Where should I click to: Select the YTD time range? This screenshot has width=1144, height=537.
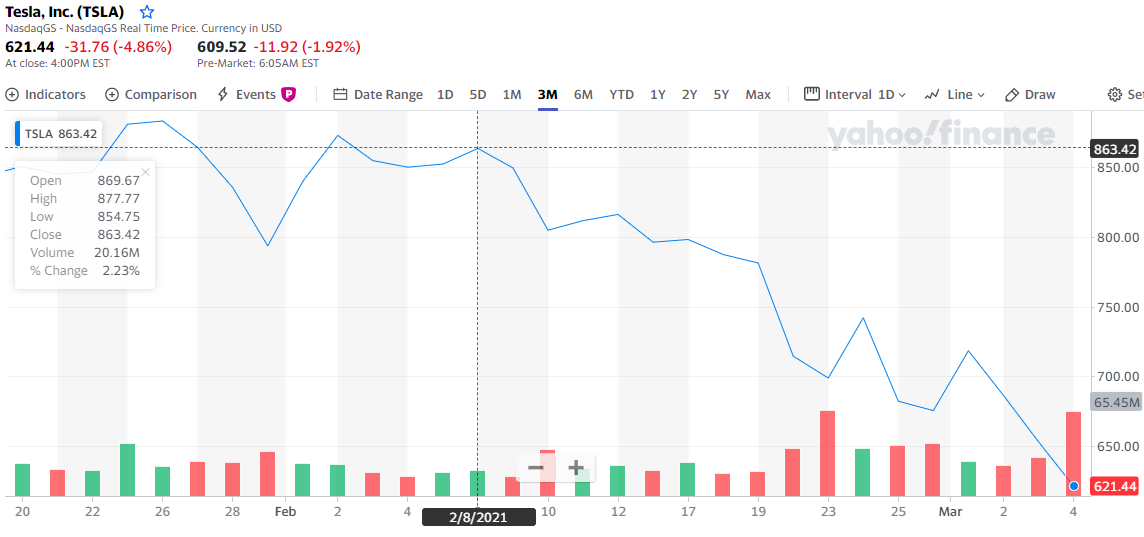pos(621,94)
